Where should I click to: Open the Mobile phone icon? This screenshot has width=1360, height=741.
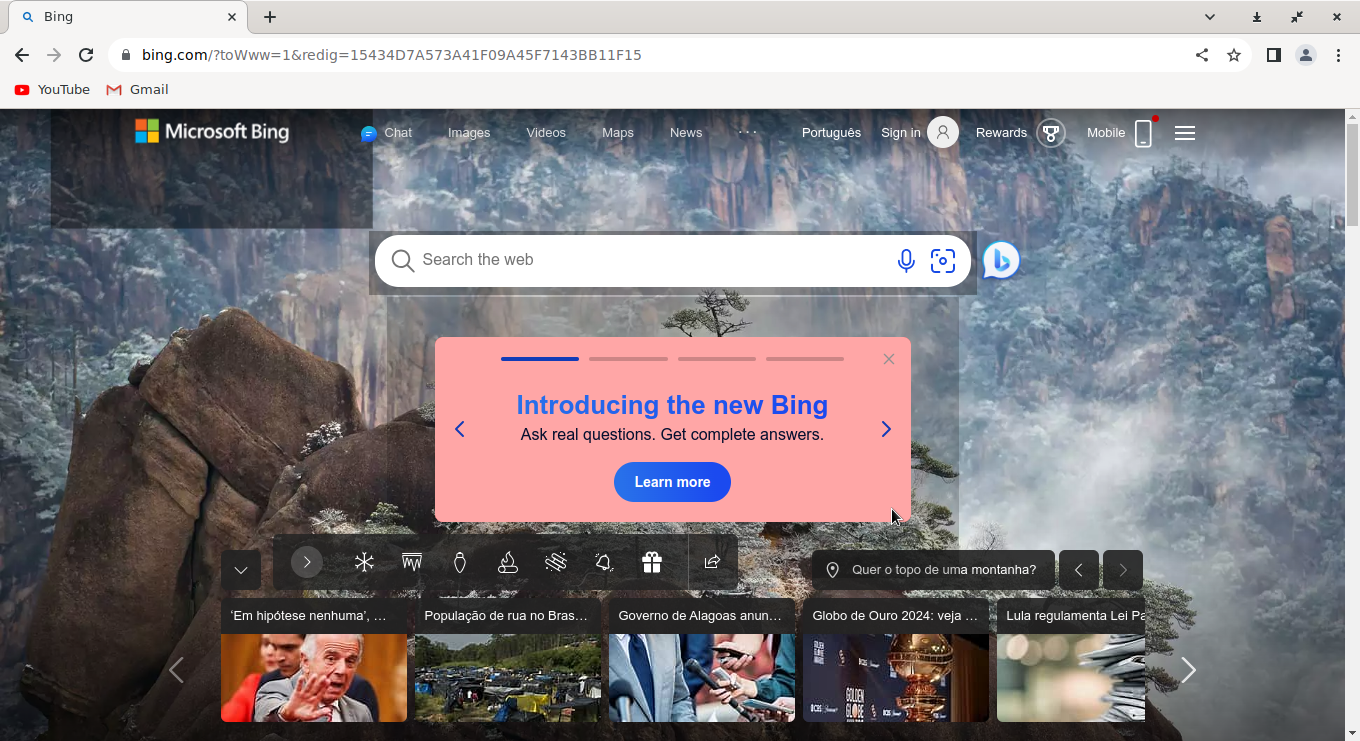click(x=1144, y=133)
